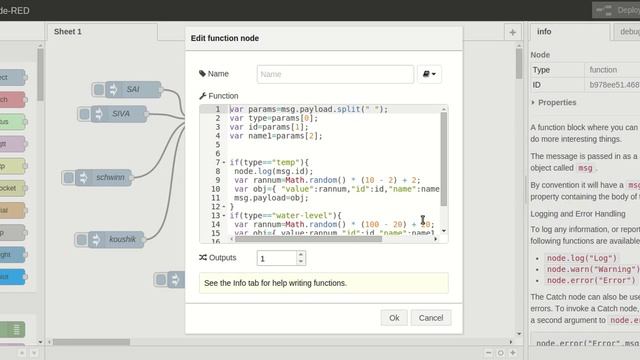Click the palette vertical scrollbar thumb
The height and width of the screenshot is (360, 640).
(x=40, y=75)
